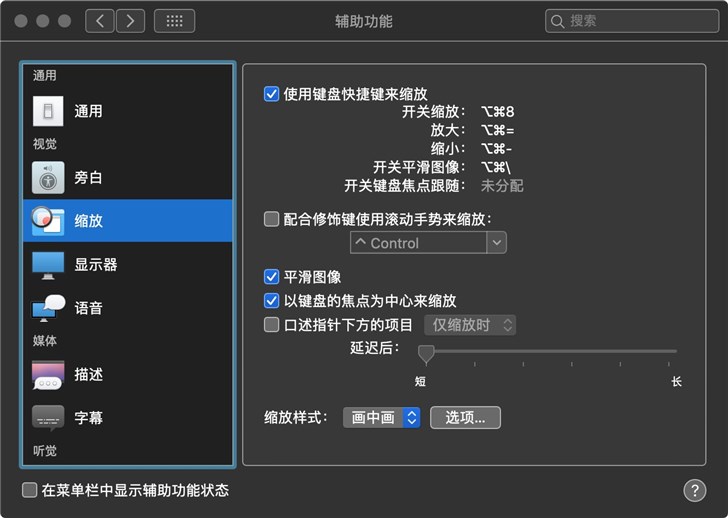Click the ⌥⌘\ shortcut text
Image resolution: width=728 pixels, height=518 pixels.
[x=496, y=167]
